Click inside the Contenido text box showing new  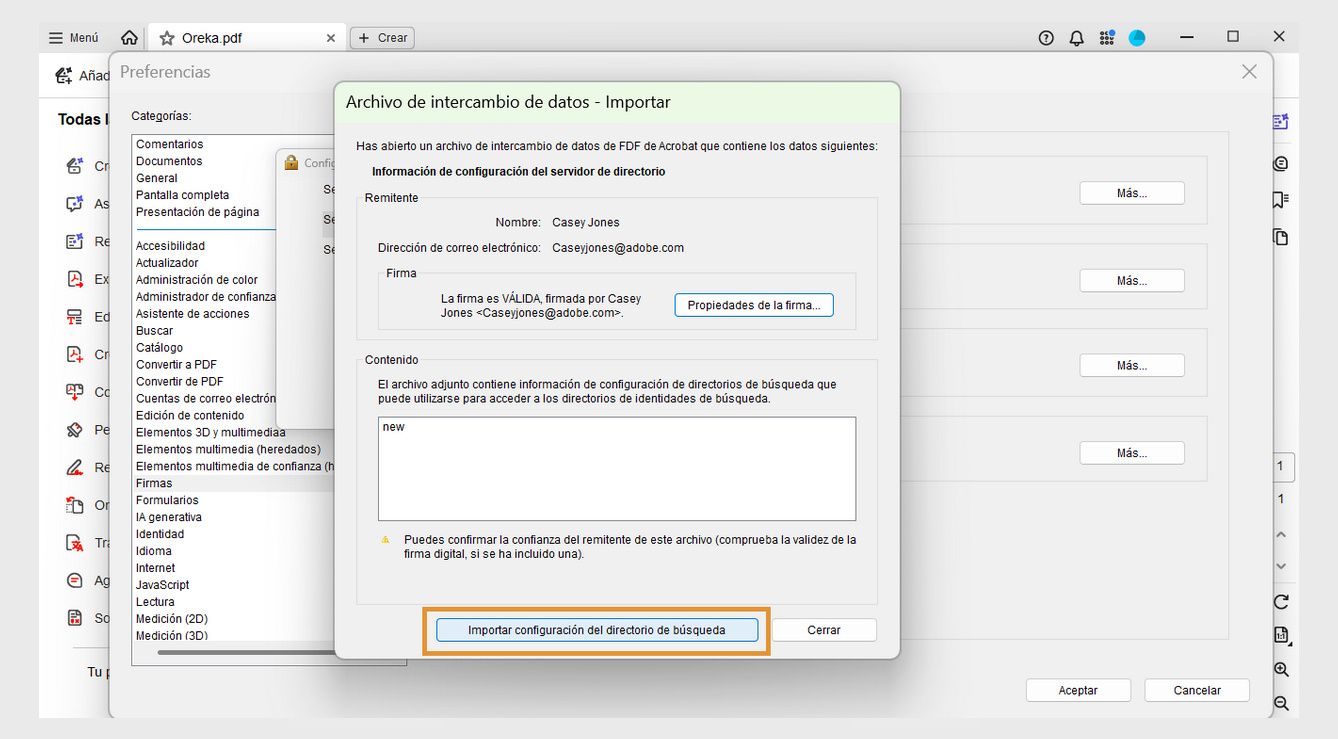point(615,468)
